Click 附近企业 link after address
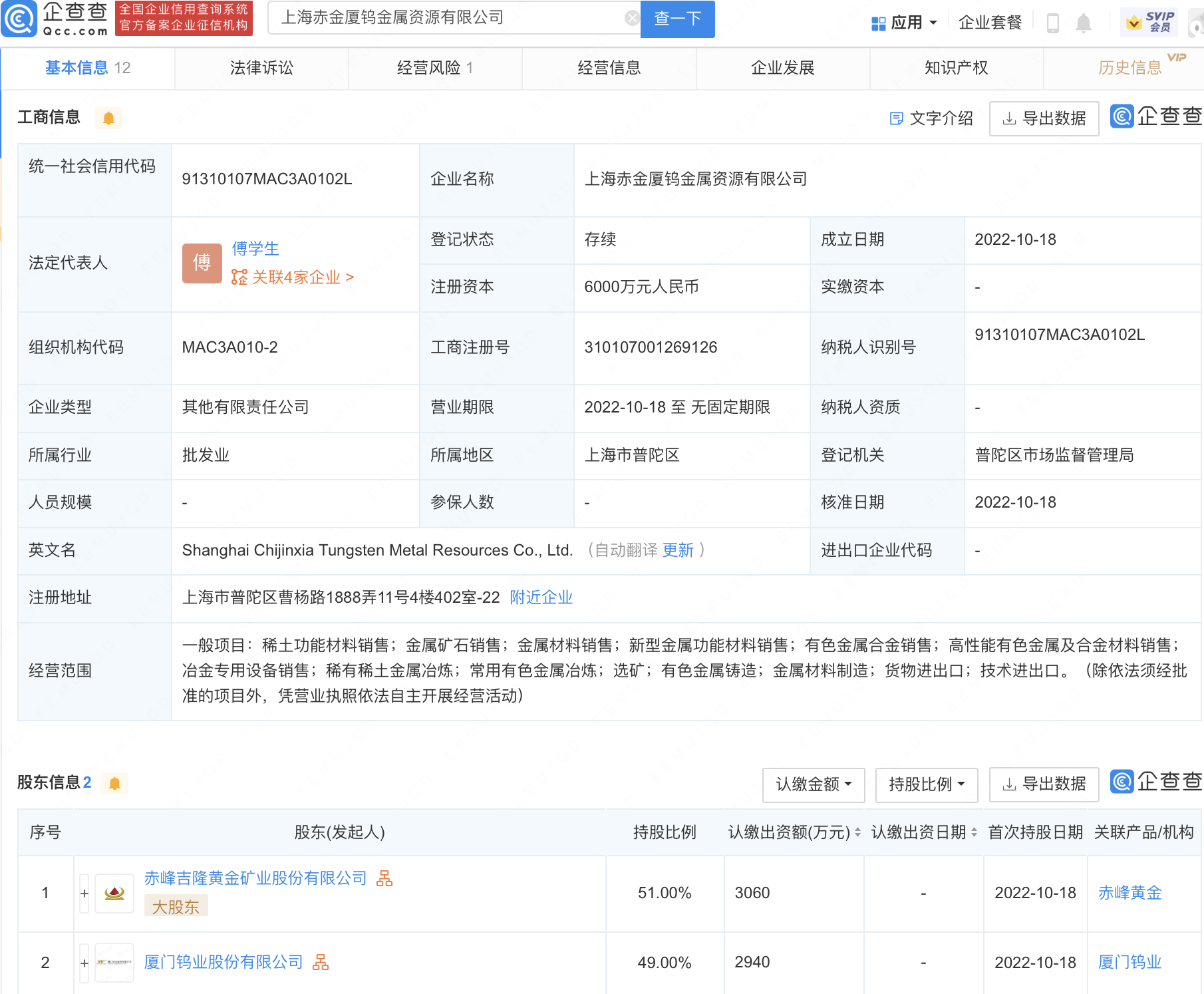 coord(541,597)
